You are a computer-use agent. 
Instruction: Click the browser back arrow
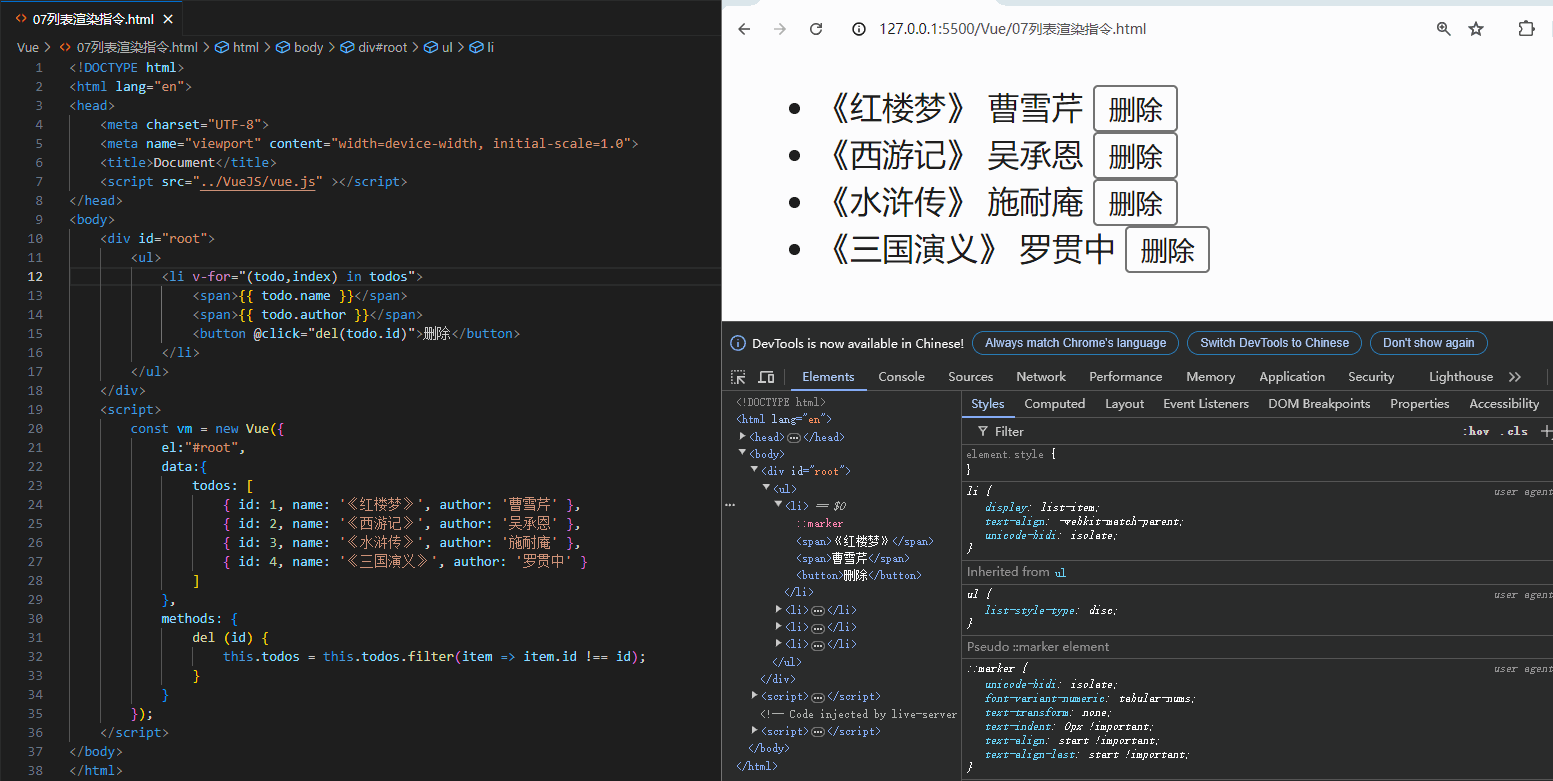[x=744, y=29]
